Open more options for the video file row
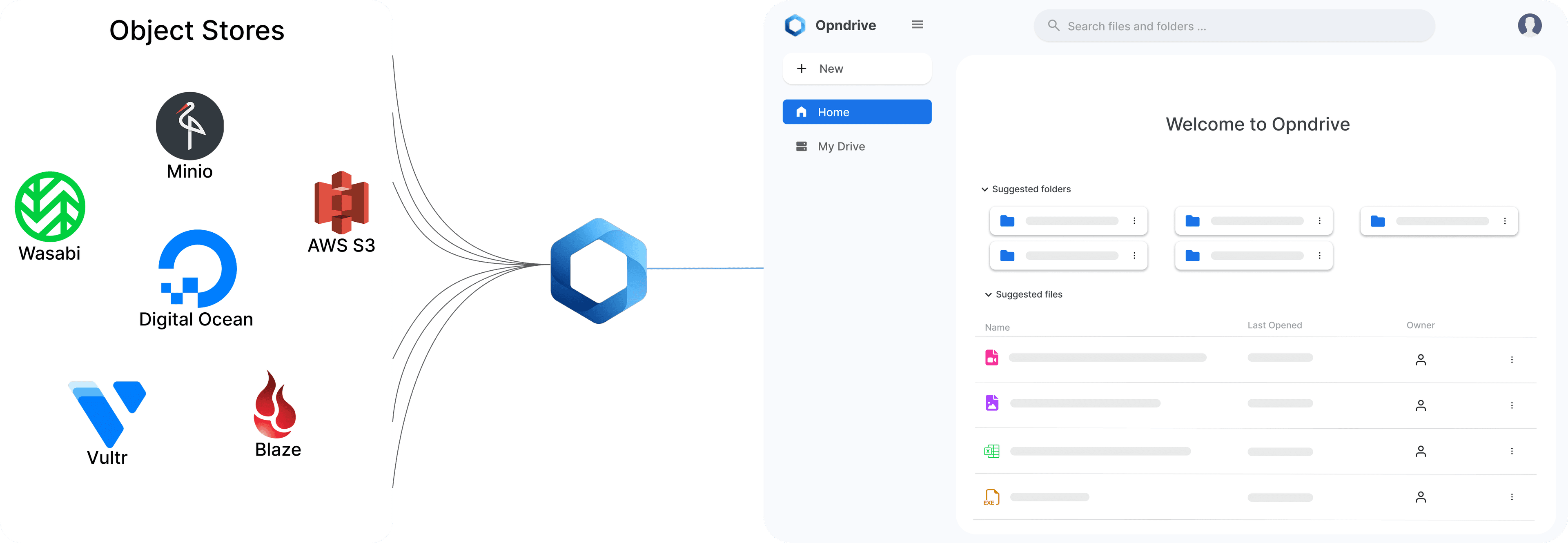Viewport: 1568px width, 543px height. 1512,360
